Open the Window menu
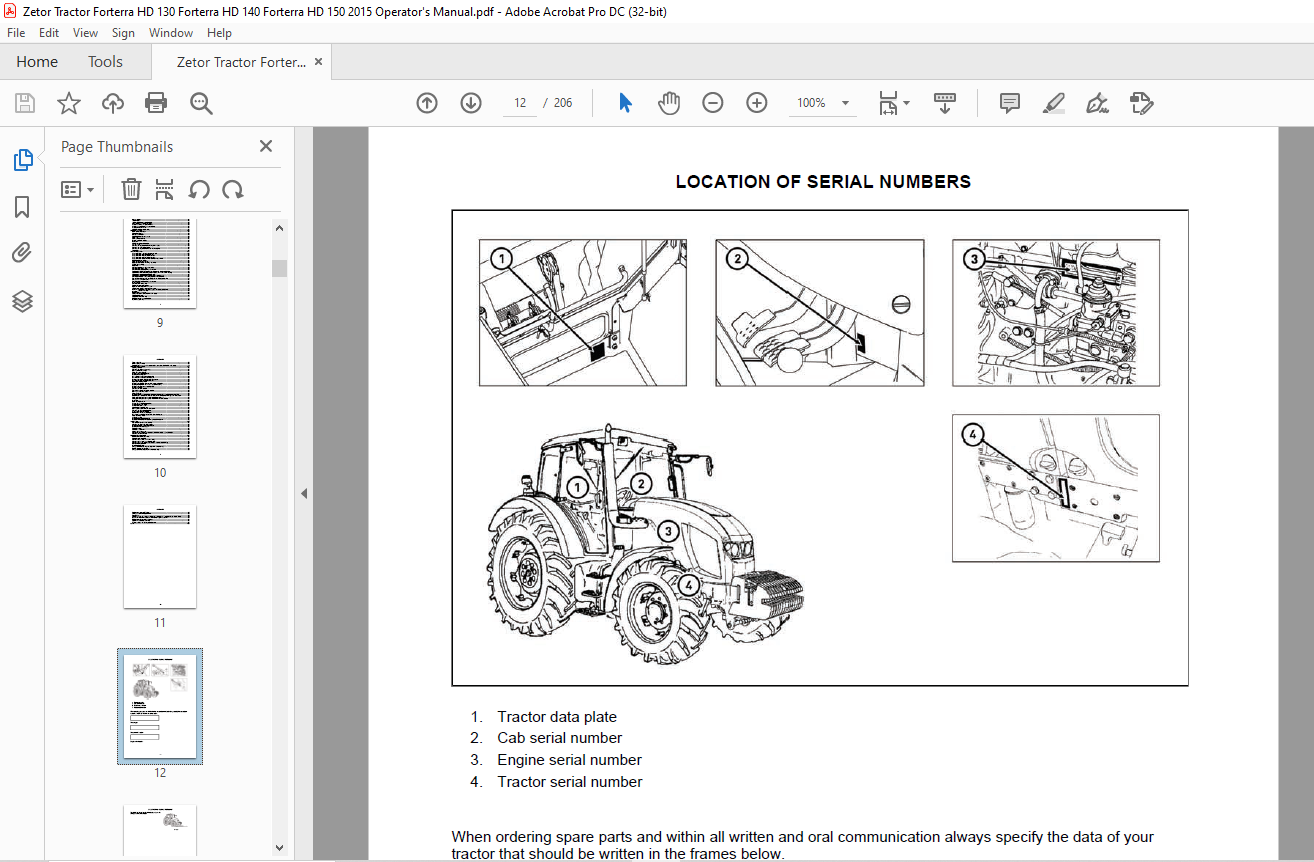Image resolution: width=1314 pixels, height=862 pixels. 171,33
